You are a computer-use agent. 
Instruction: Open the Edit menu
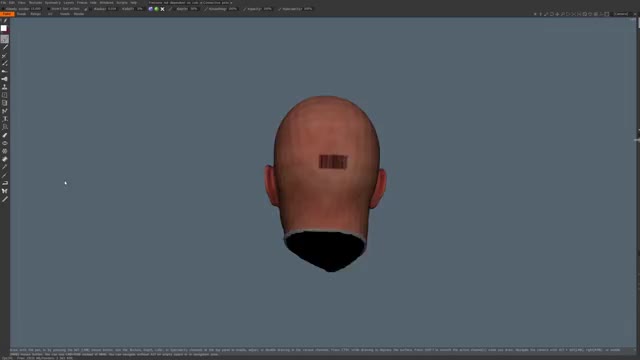tap(12, 2)
